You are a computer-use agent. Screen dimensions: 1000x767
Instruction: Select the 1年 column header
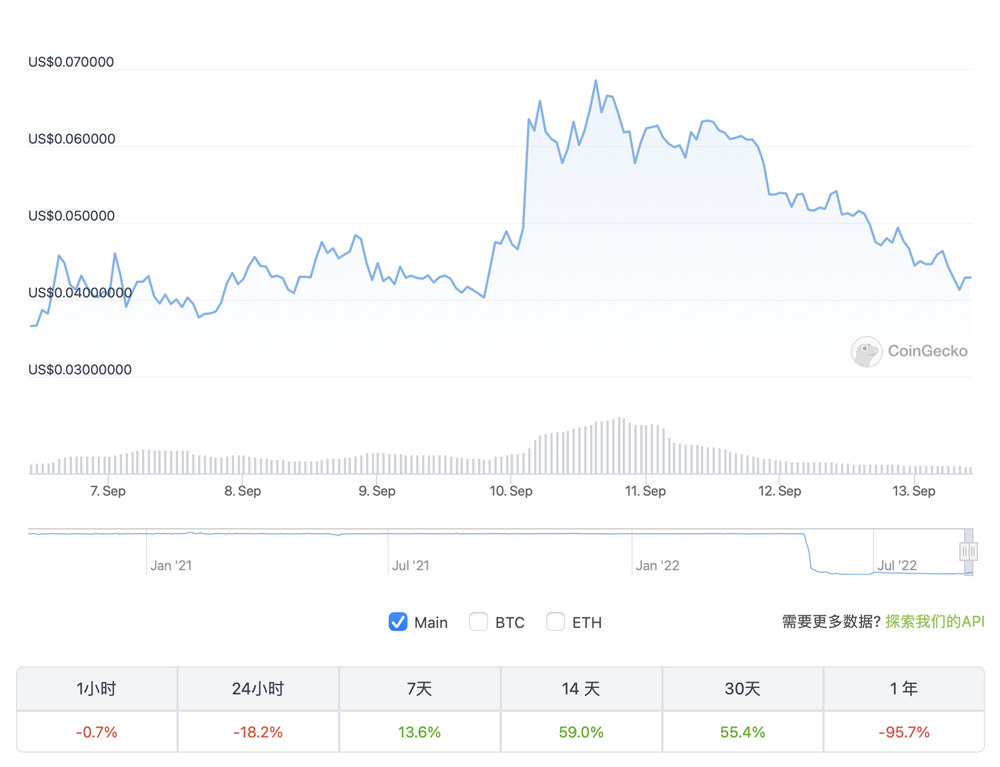[x=904, y=688]
